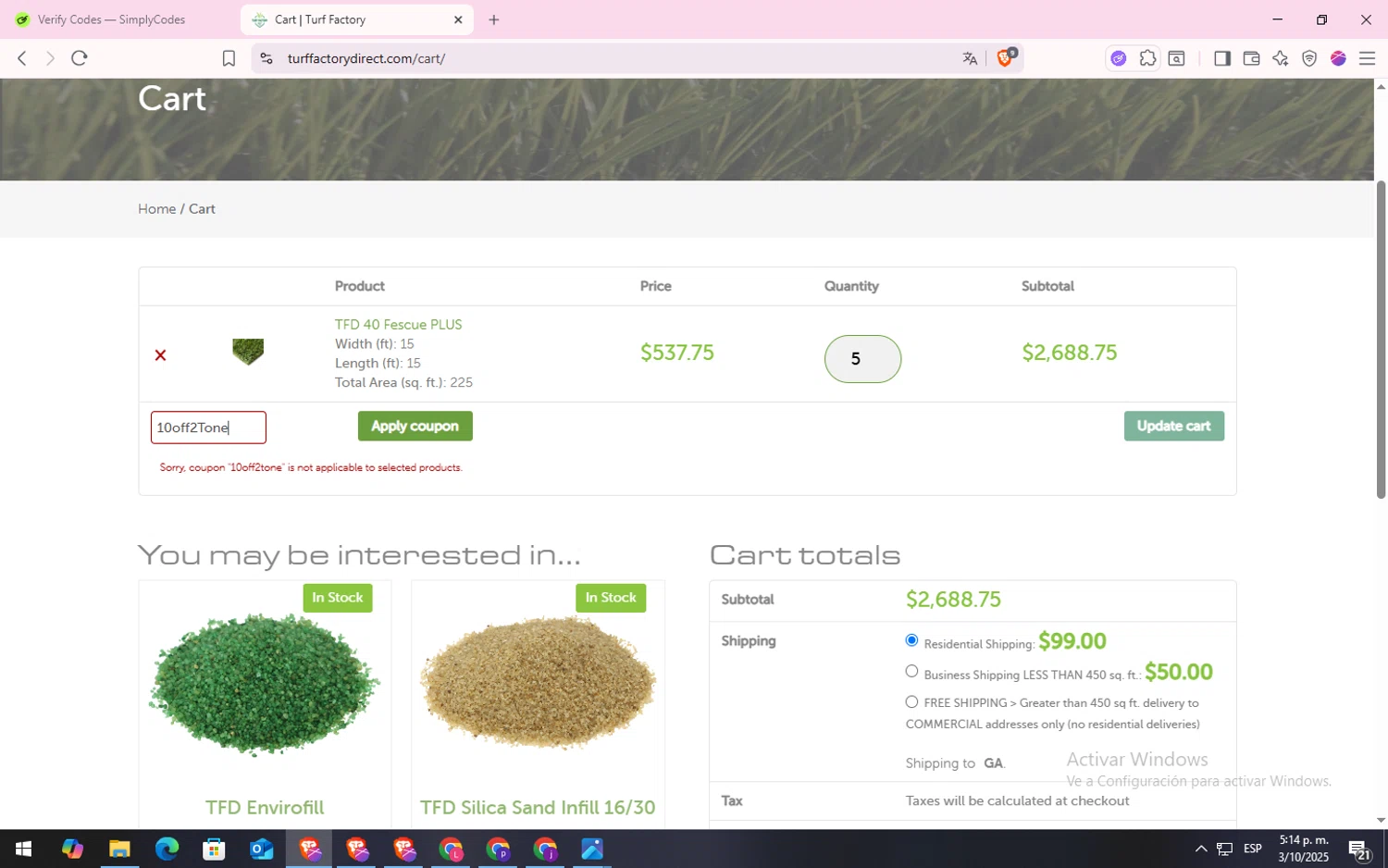The image size is (1388, 868).
Task: Launch Microsoft Edge from the taskbar
Action: (x=167, y=849)
